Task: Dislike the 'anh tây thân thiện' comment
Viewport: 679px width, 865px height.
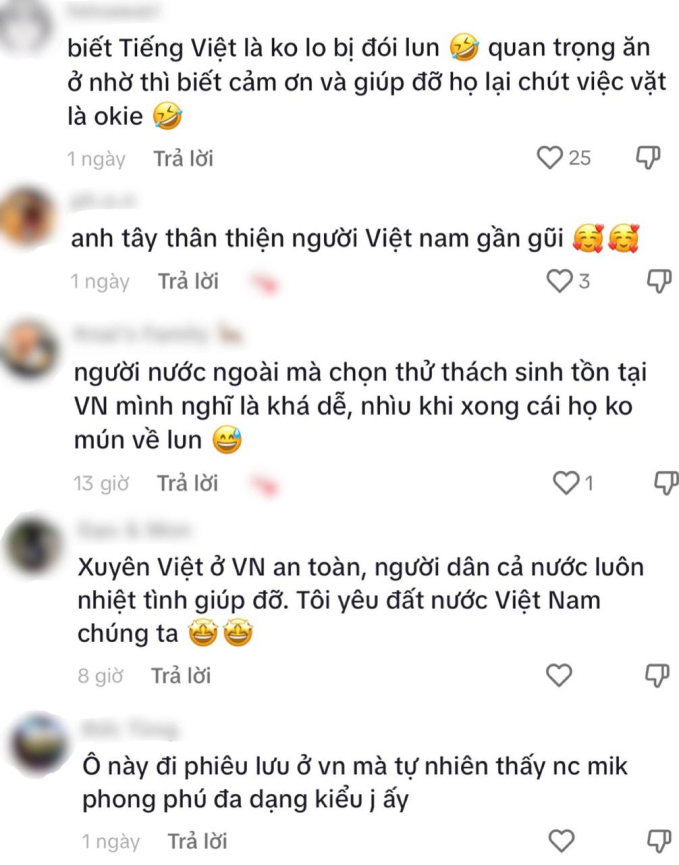Action: 659,281
